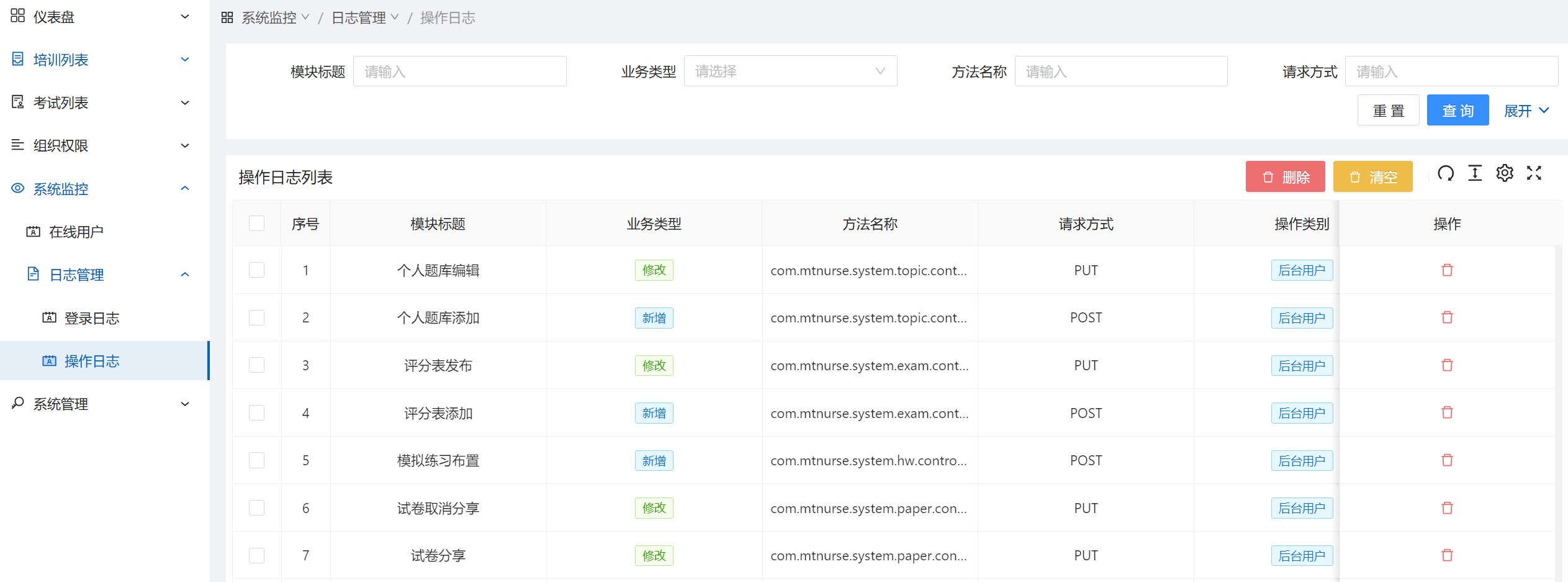
Task: Toggle fullscreen for the log table
Action: click(x=1534, y=173)
